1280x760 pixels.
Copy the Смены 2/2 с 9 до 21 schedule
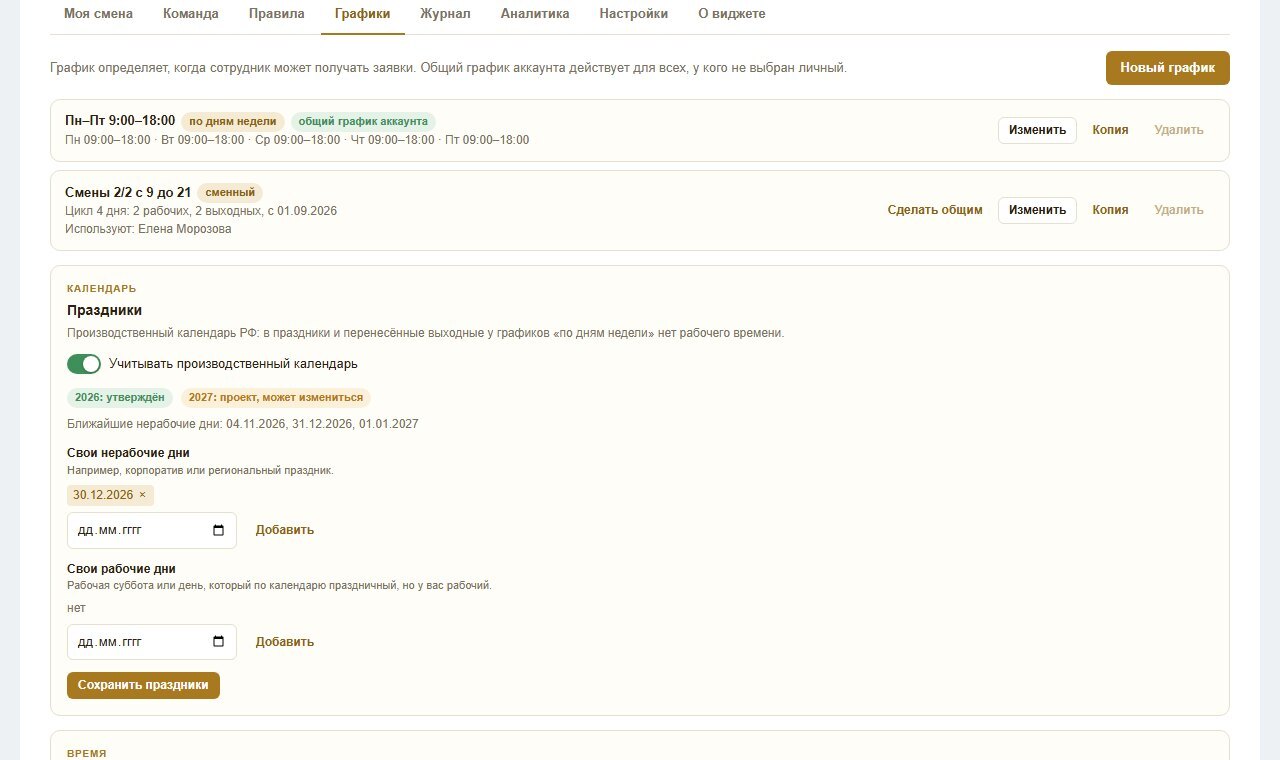[x=1110, y=210]
